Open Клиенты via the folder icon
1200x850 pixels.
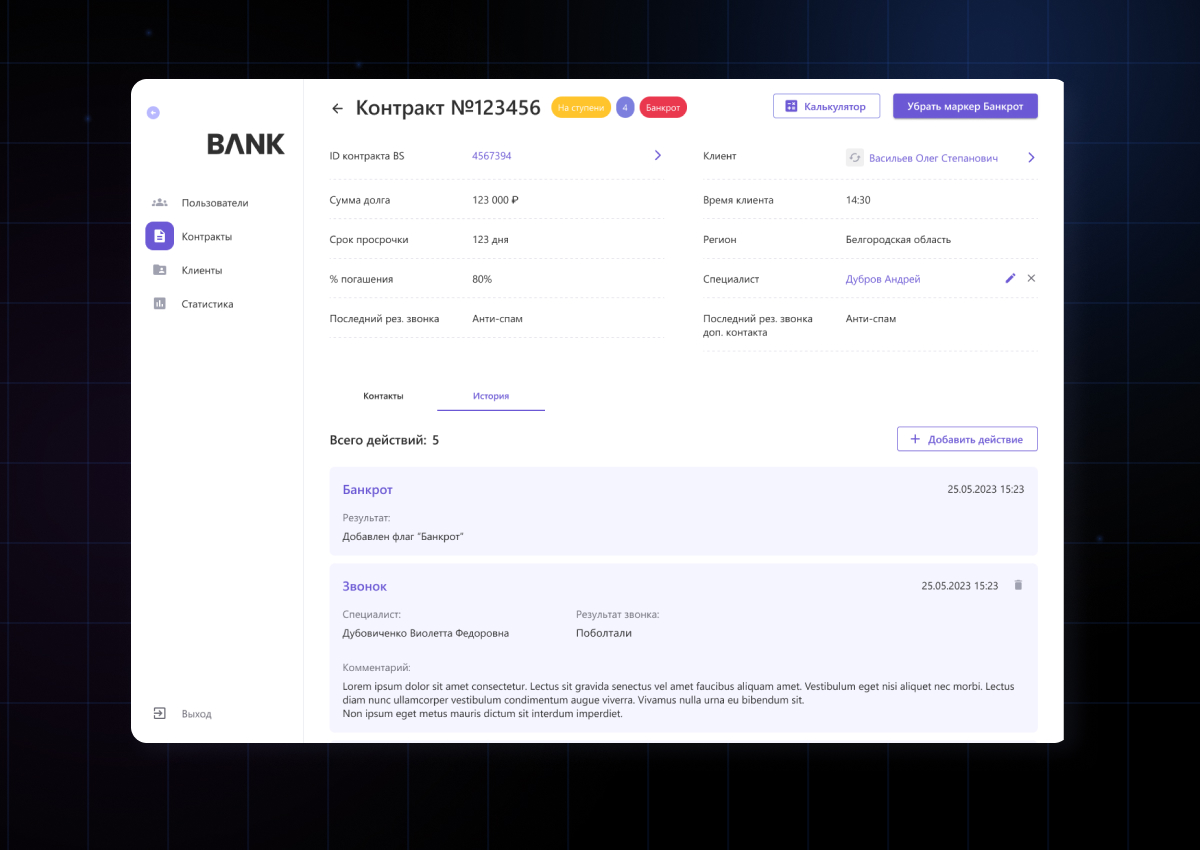coord(159,270)
